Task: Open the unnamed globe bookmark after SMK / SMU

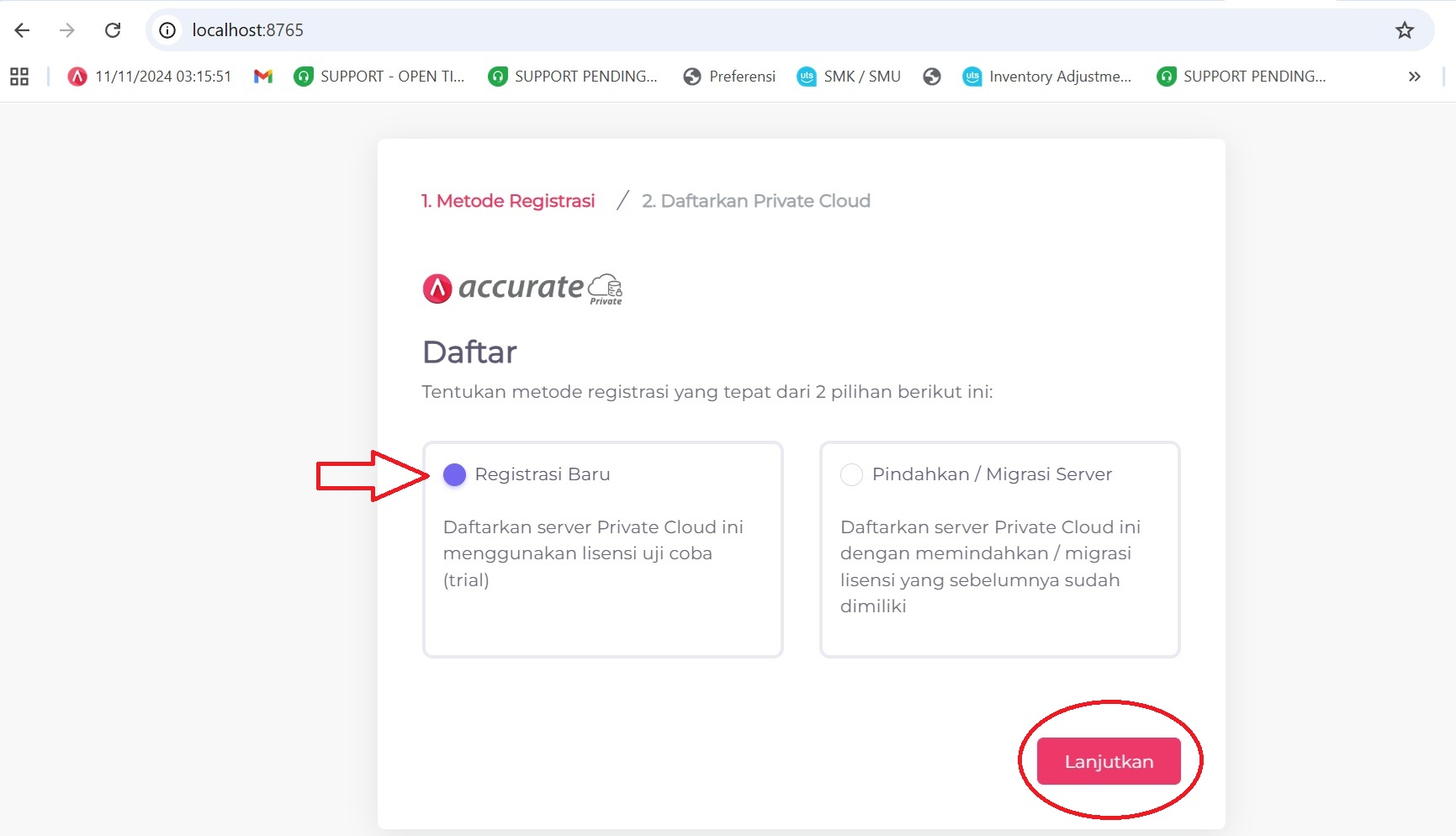Action: [x=931, y=77]
